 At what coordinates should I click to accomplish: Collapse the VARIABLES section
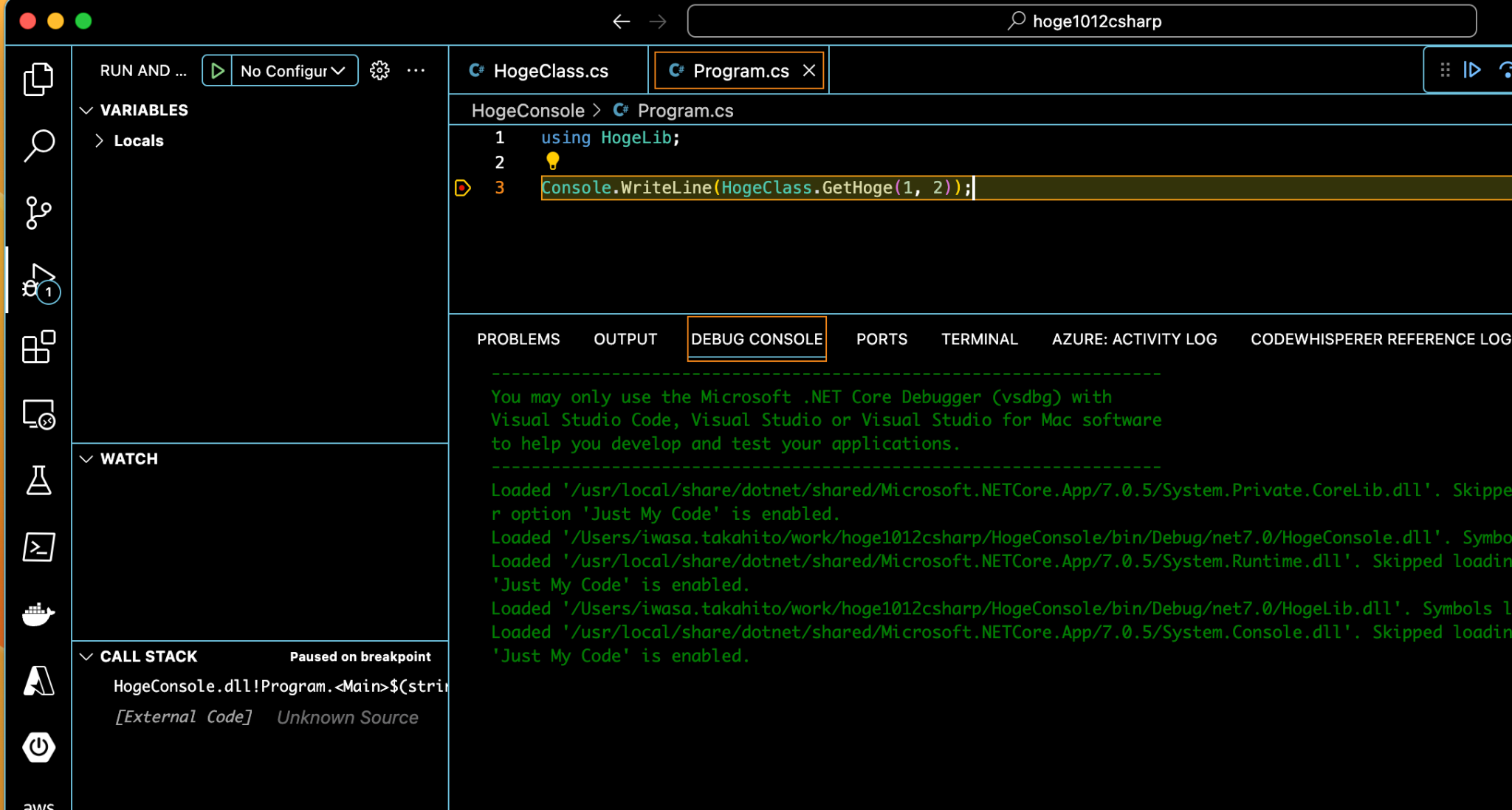point(86,110)
